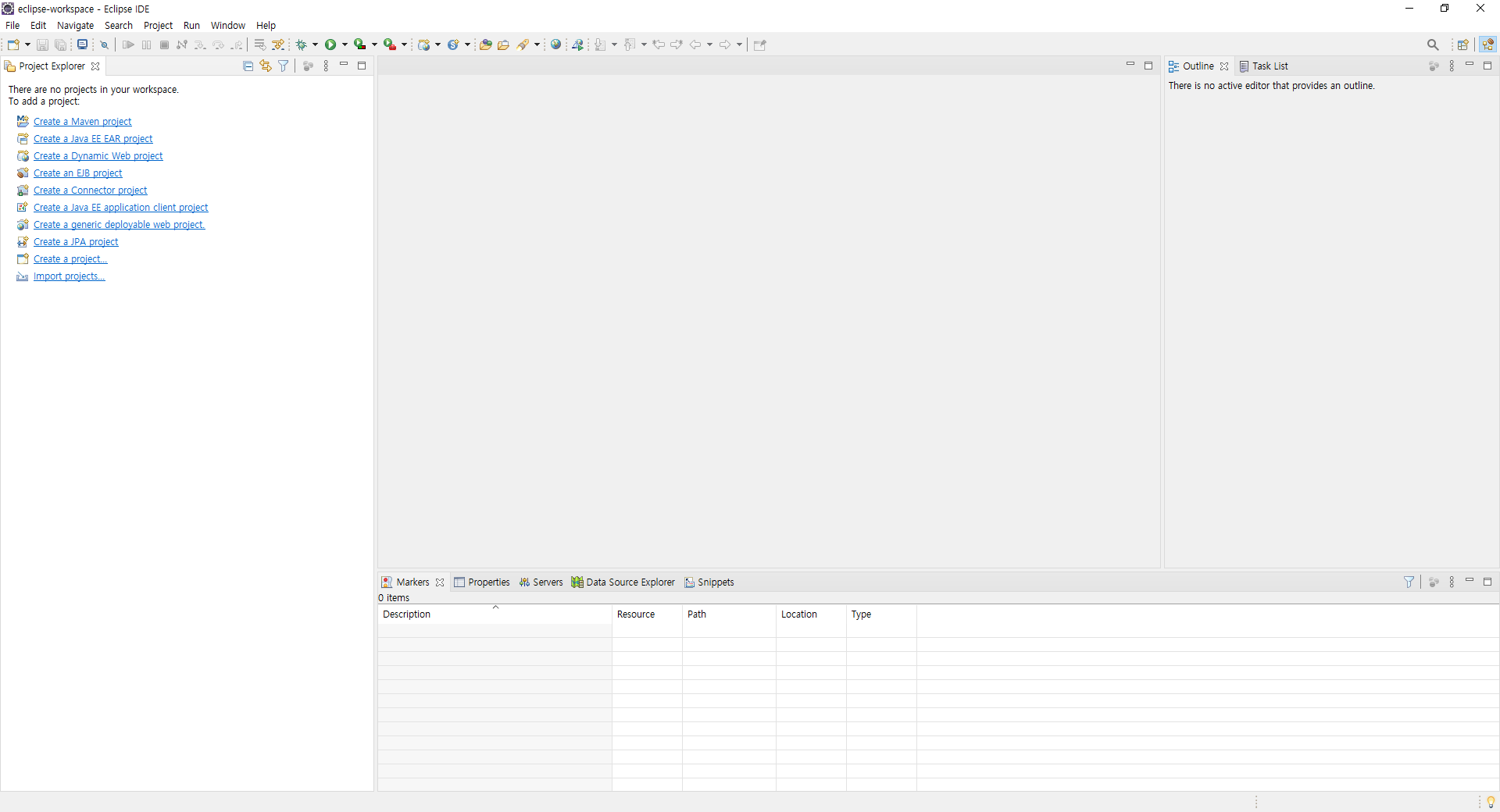Image resolution: width=1500 pixels, height=812 pixels.
Task: Click Create a Maven project link
Action: [x=82, y=122]
